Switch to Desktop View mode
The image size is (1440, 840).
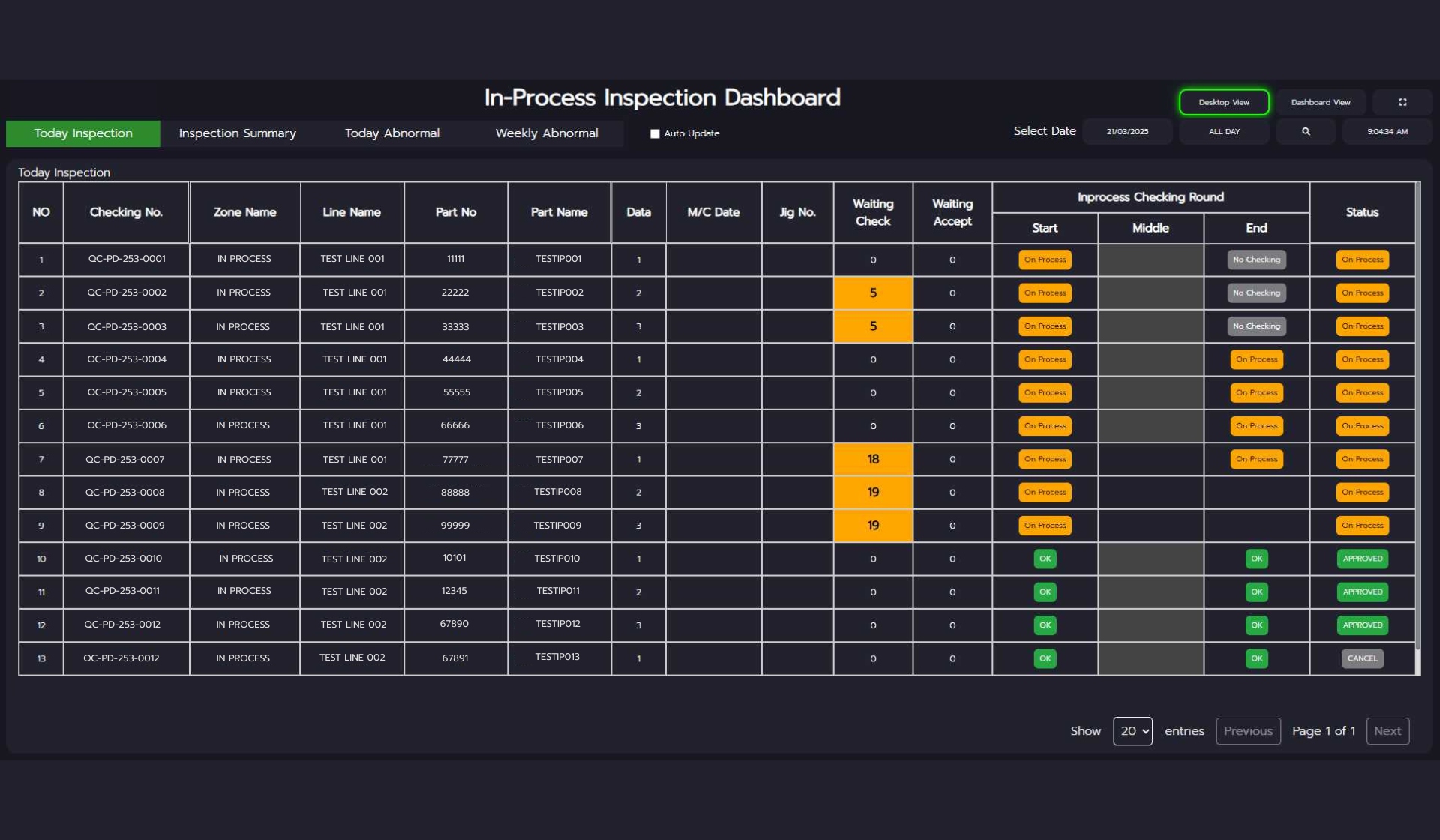(1223, 102)
